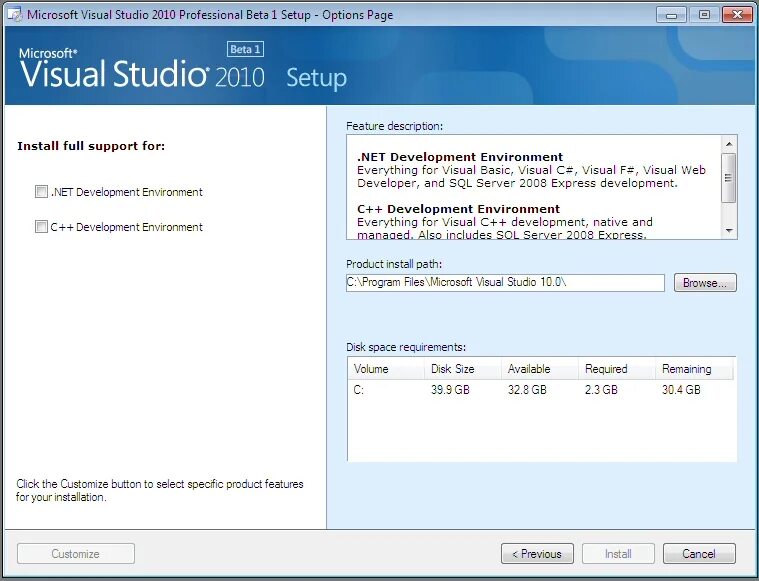The image size is (759, 581).
Task: Maximize the setup window
Action: click(704, 15)
